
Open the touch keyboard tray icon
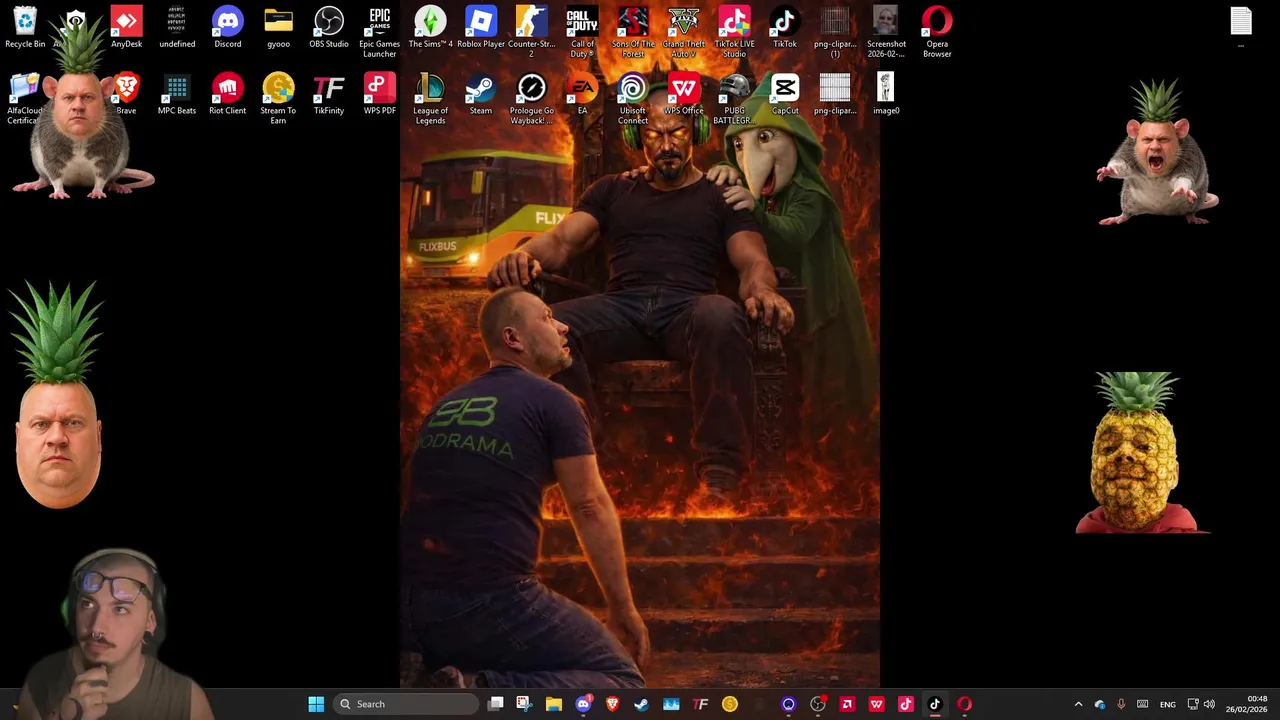[x=1142, y=704]
